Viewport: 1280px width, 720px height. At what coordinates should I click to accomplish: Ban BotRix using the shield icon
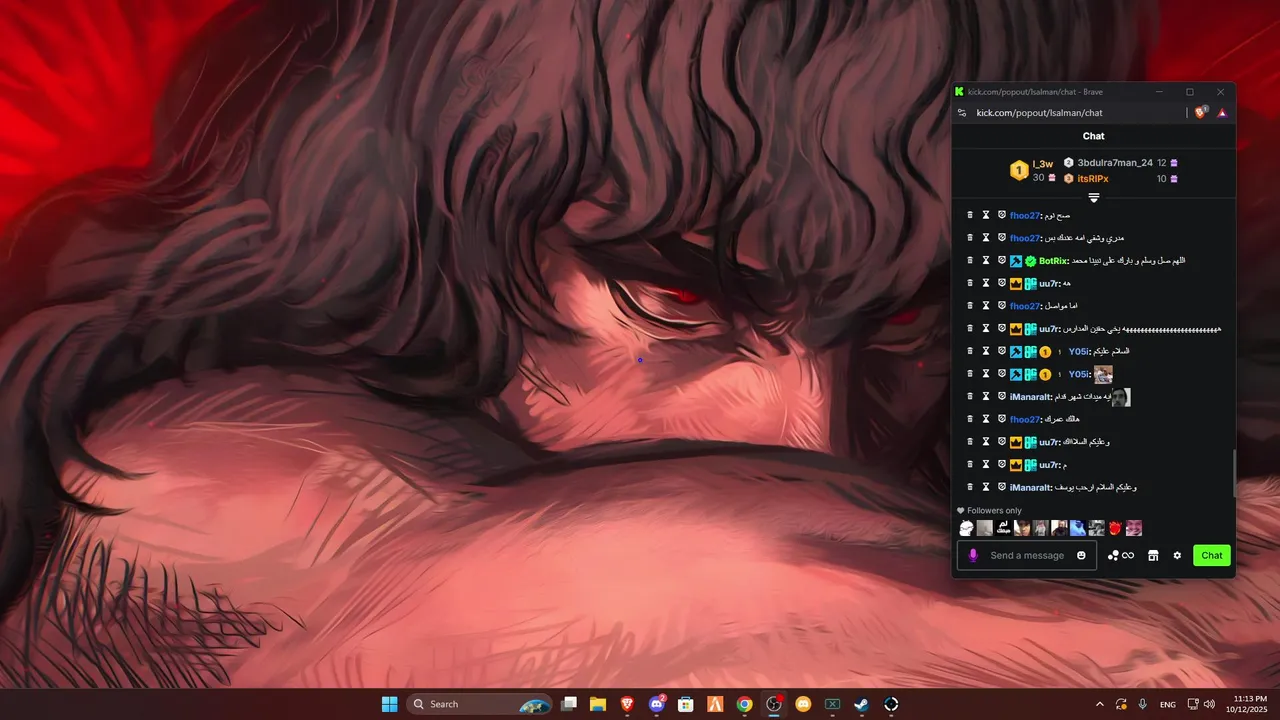click(x=1001, y=261)
